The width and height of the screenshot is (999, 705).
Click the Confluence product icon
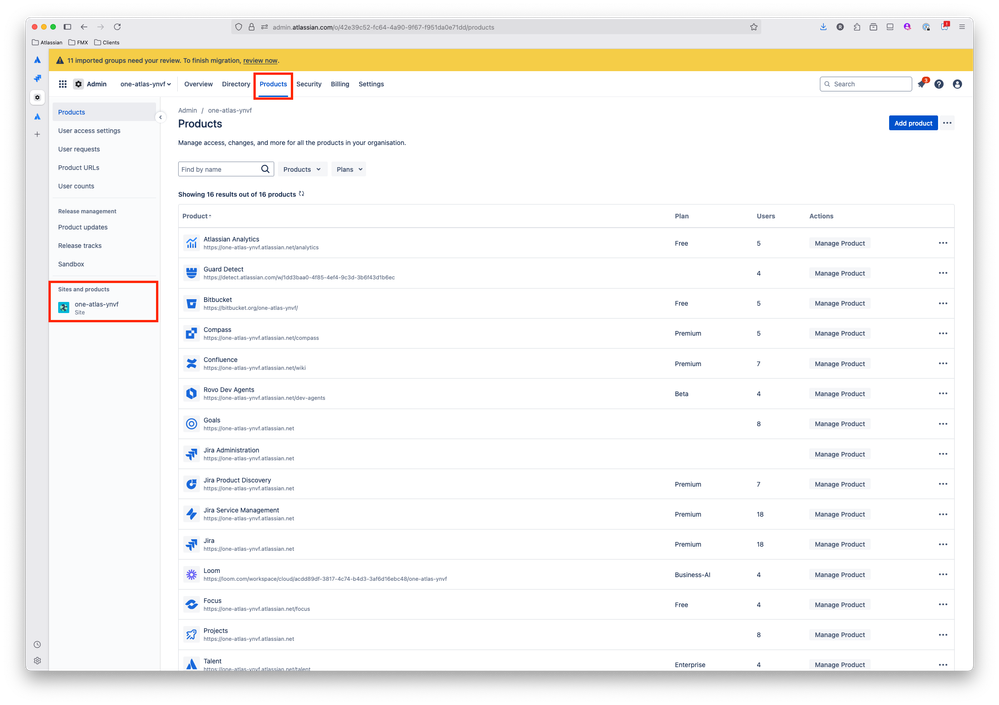click(x=191, y=364)
